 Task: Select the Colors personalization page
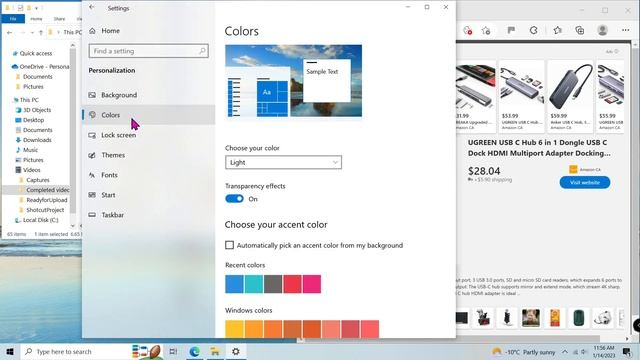pyautogui.click(x=149, y=115)
